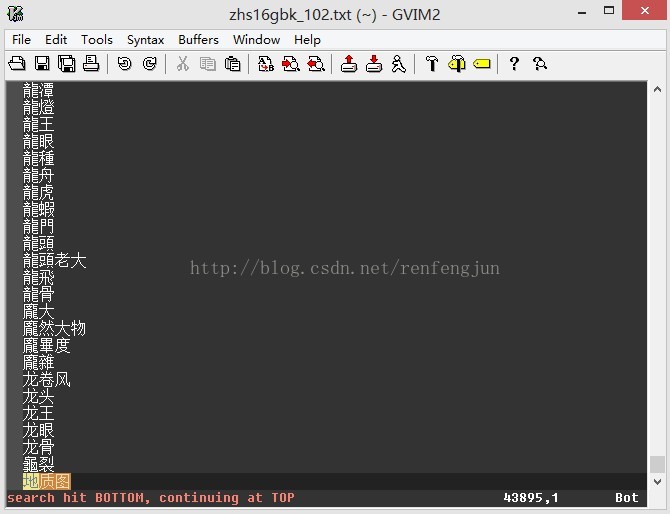The image size is (670, 514).
Task: Click the Paste clipboard icon
Action: pos(232,64)
